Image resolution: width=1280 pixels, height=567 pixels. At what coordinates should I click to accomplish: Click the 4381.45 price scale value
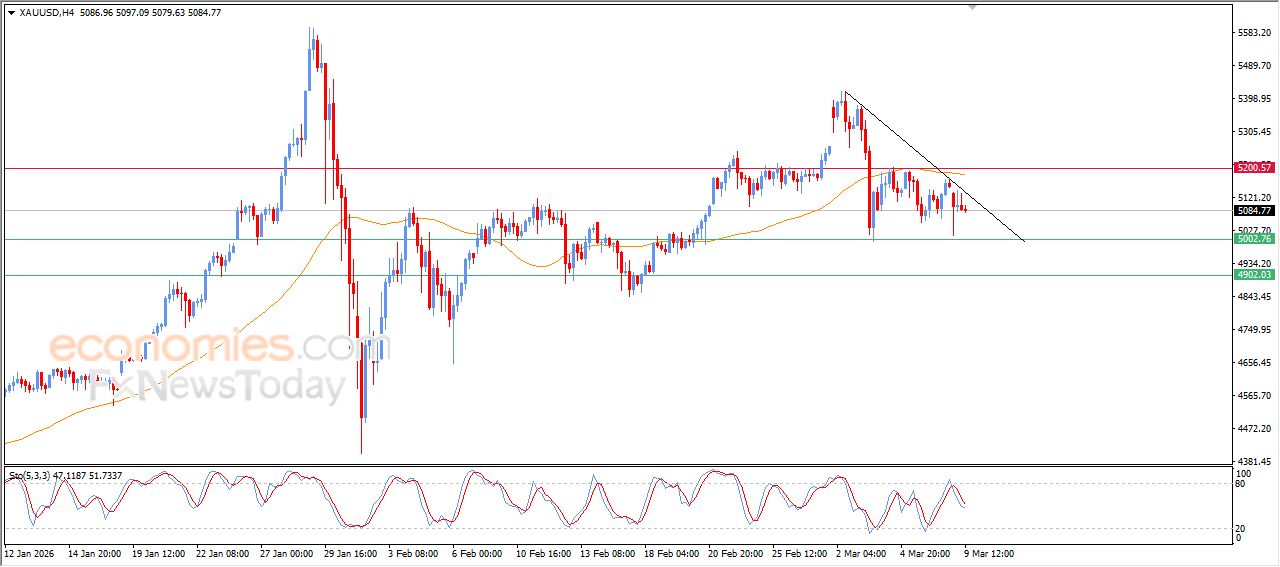(x=1252, y=461)
